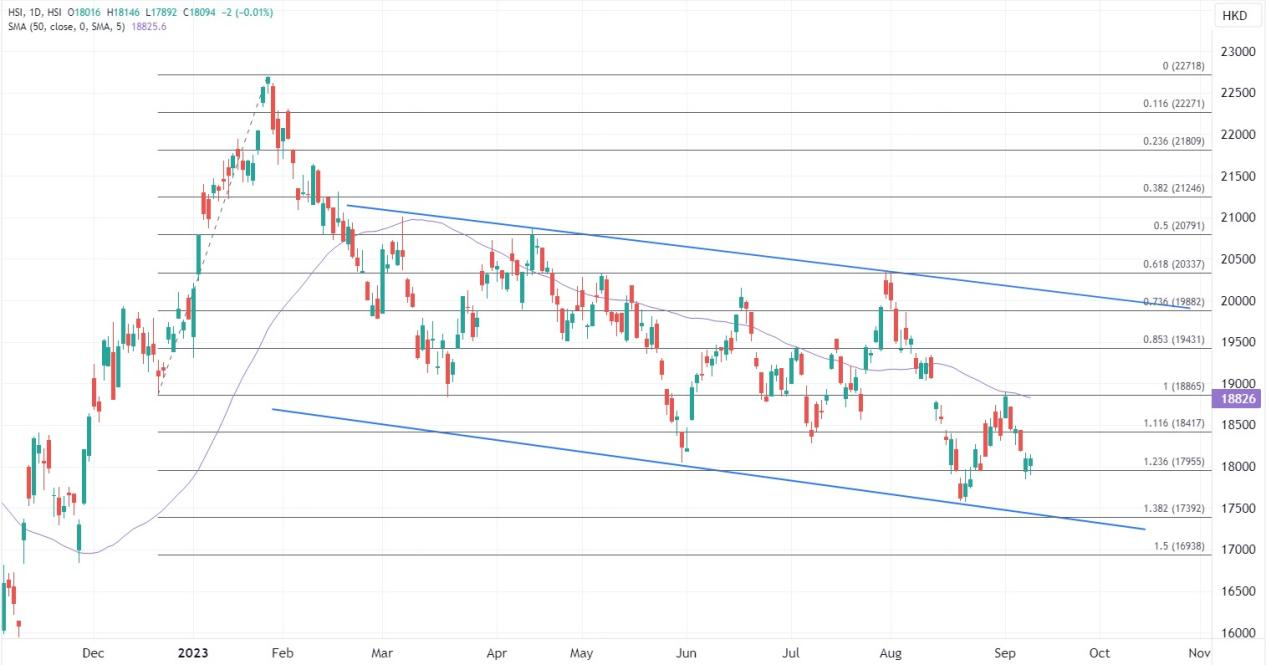Click the SMA value 18825.6 in legend
The width and height of the screenshot is (1266, 665).
pos(149,26)
